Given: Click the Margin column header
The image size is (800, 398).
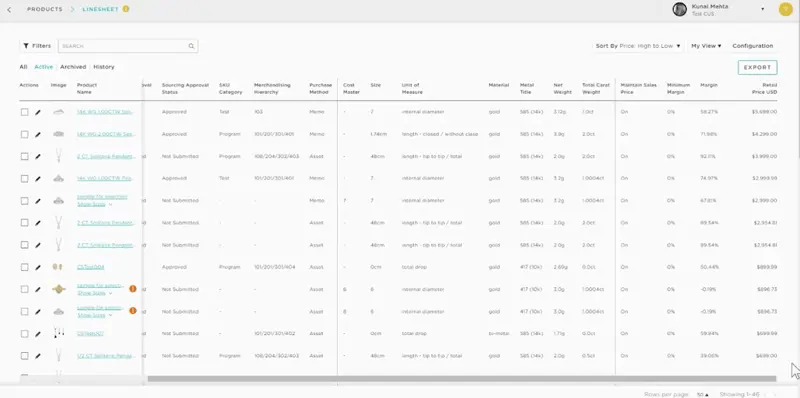Looking at the screenshot, I should [709, 85].
